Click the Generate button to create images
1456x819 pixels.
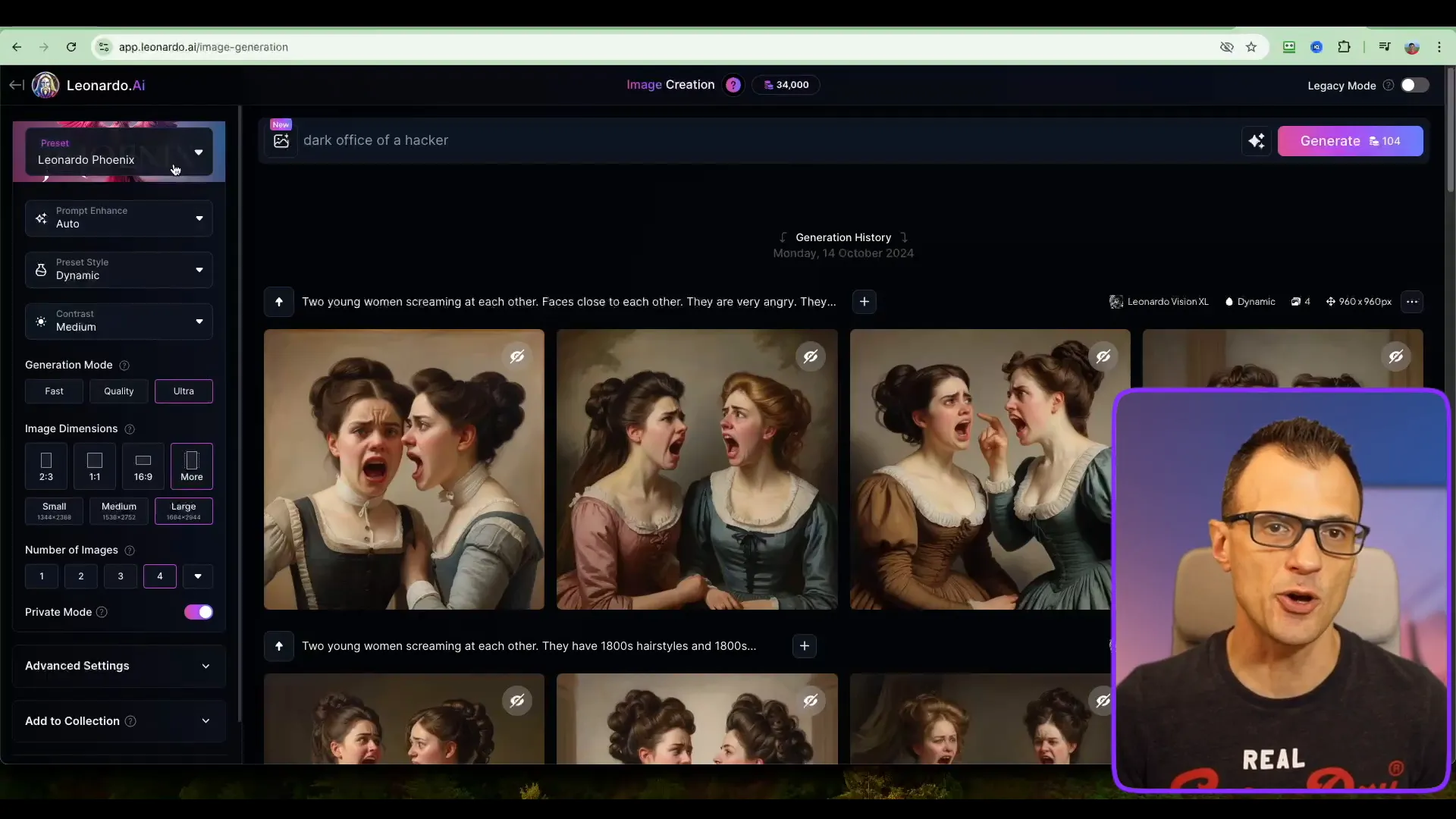point(1350,140)
